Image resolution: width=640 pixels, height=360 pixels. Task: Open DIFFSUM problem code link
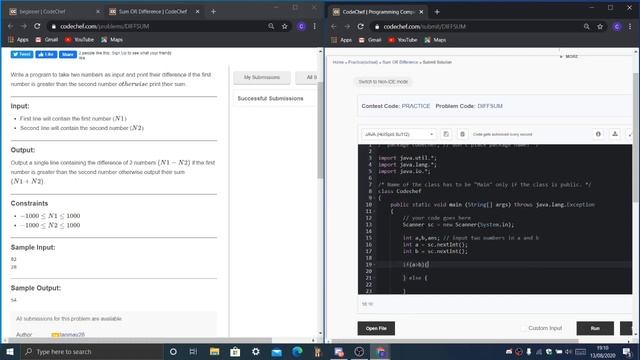(x=490, y=106)
